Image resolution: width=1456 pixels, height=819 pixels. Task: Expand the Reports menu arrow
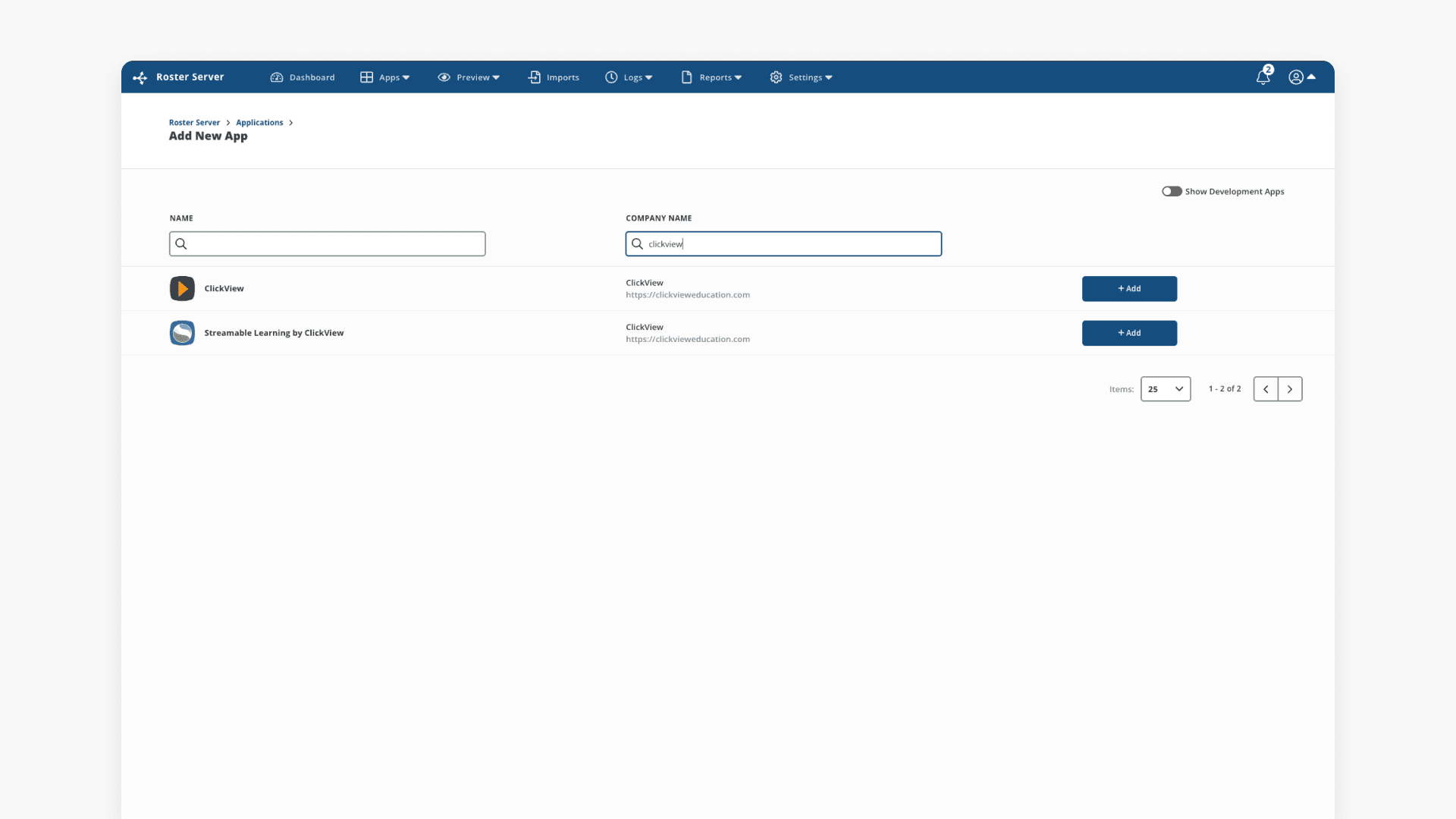point(739,78)
